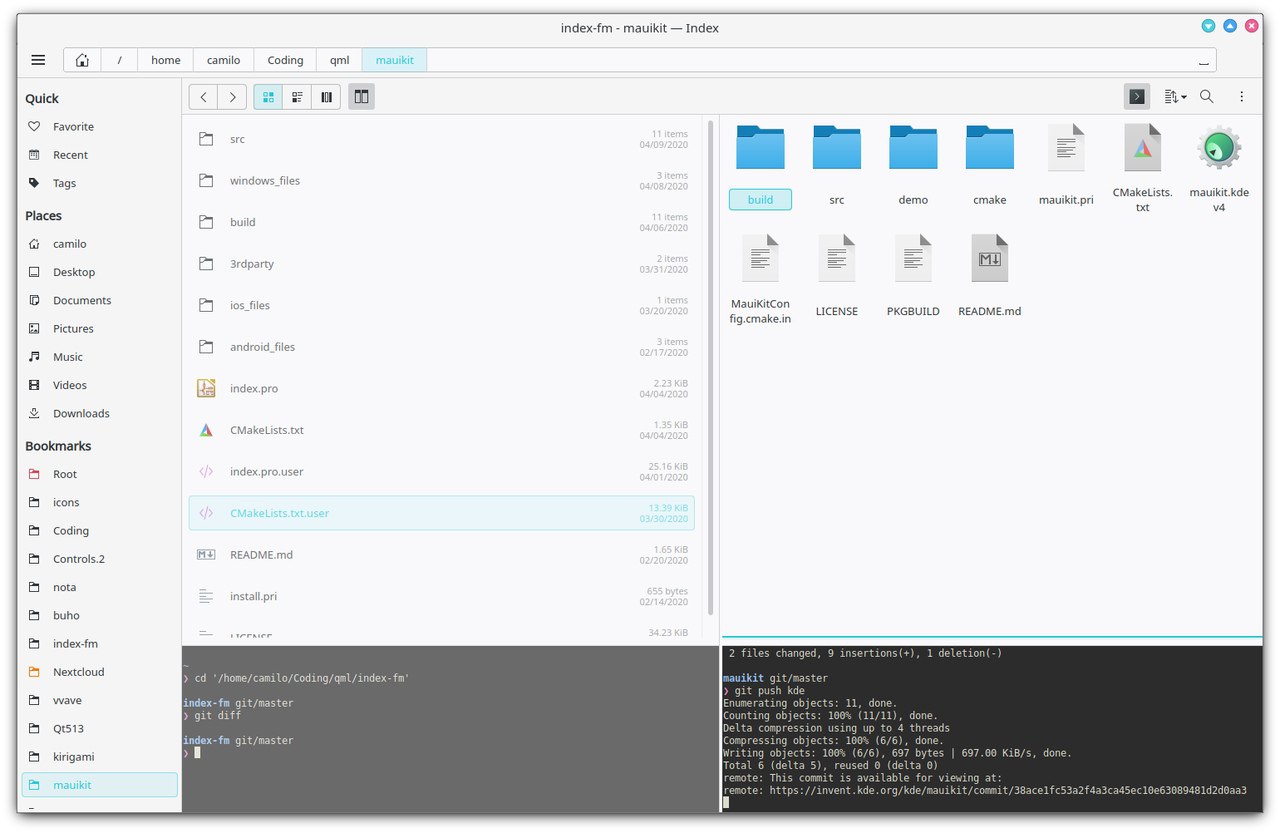Open the Root bookmark
Screen dimensions: 1280x833
[x=100, y=474]
